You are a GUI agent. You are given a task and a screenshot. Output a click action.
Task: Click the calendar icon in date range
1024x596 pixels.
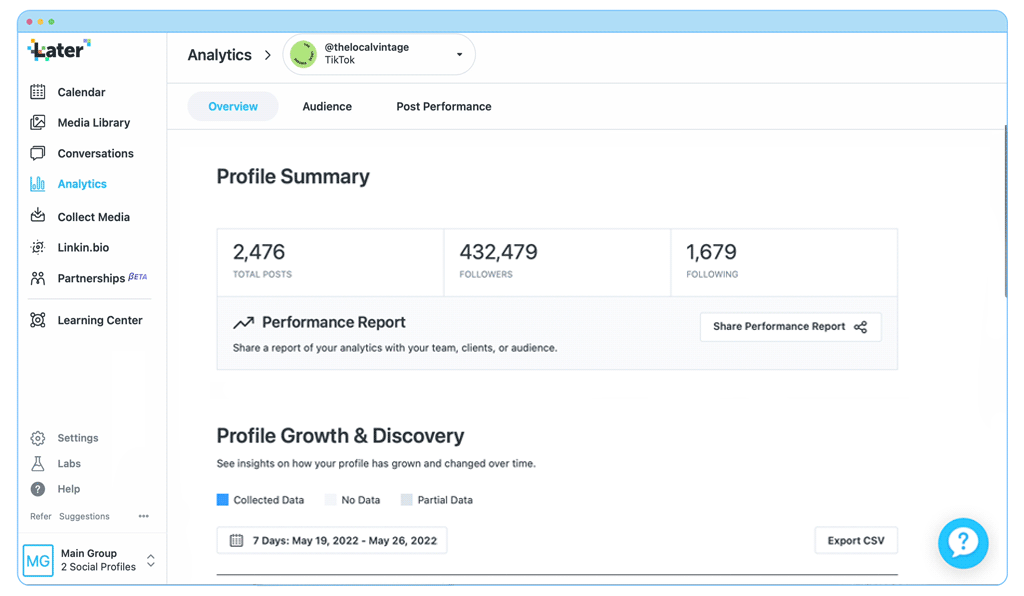pyautogui.click(x=236, y=541)
